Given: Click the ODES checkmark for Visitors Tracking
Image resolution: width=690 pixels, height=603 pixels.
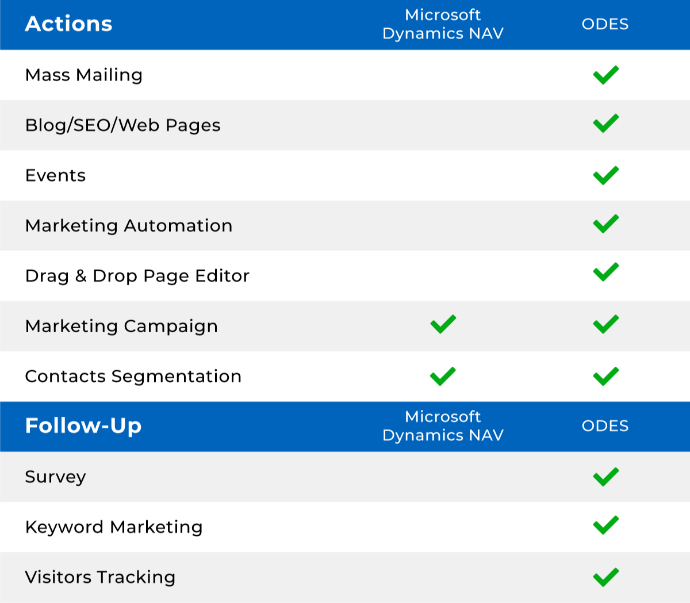Looking at the screenshot, I should click(606, 577).
